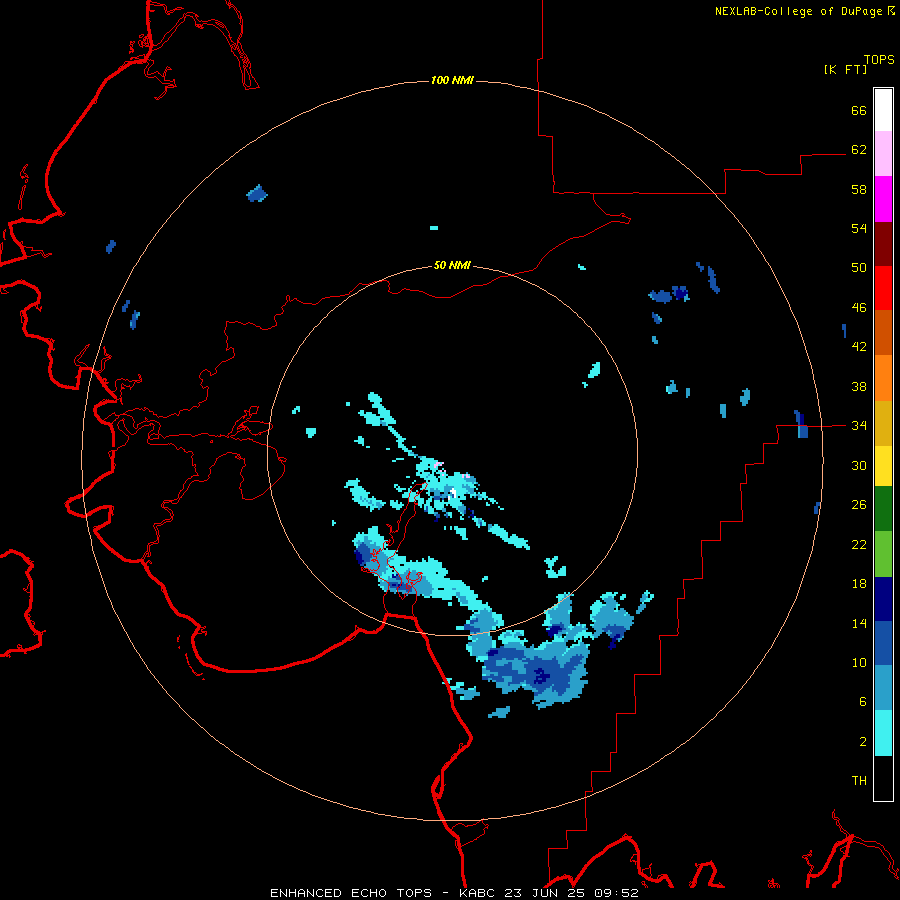Click the NEXLAB-College of DuPage credit text

click(x=804, y=11)
